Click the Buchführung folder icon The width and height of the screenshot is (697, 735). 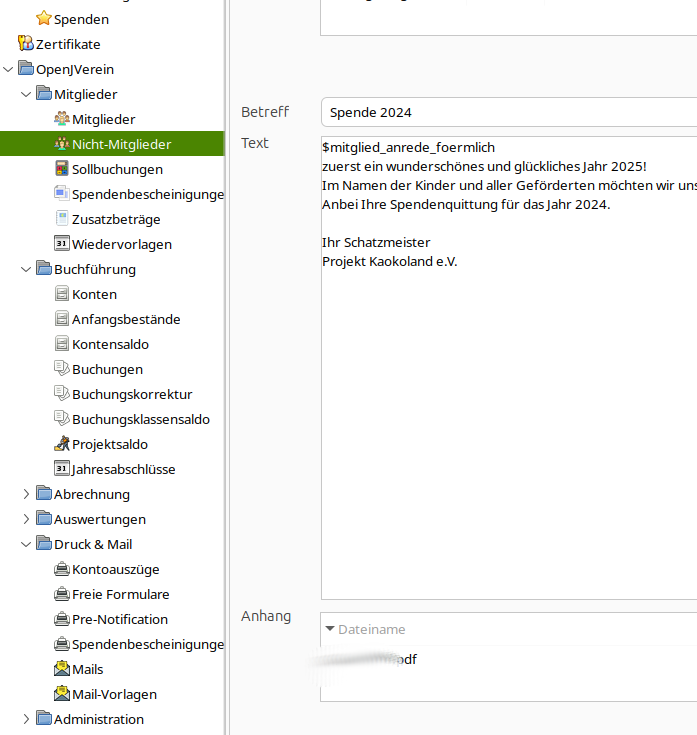pos(44,269)
